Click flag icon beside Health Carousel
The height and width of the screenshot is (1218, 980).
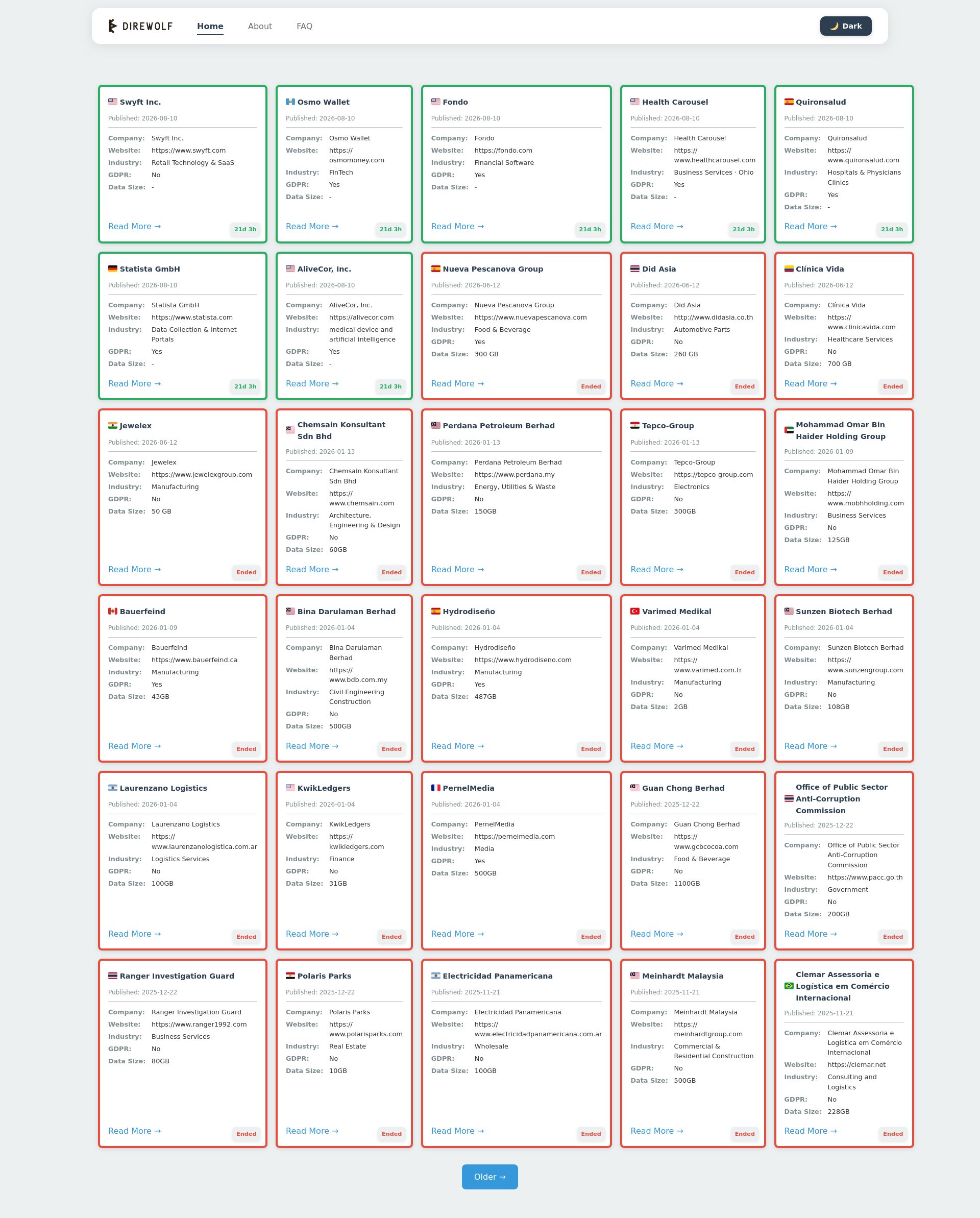click(635, 102)
